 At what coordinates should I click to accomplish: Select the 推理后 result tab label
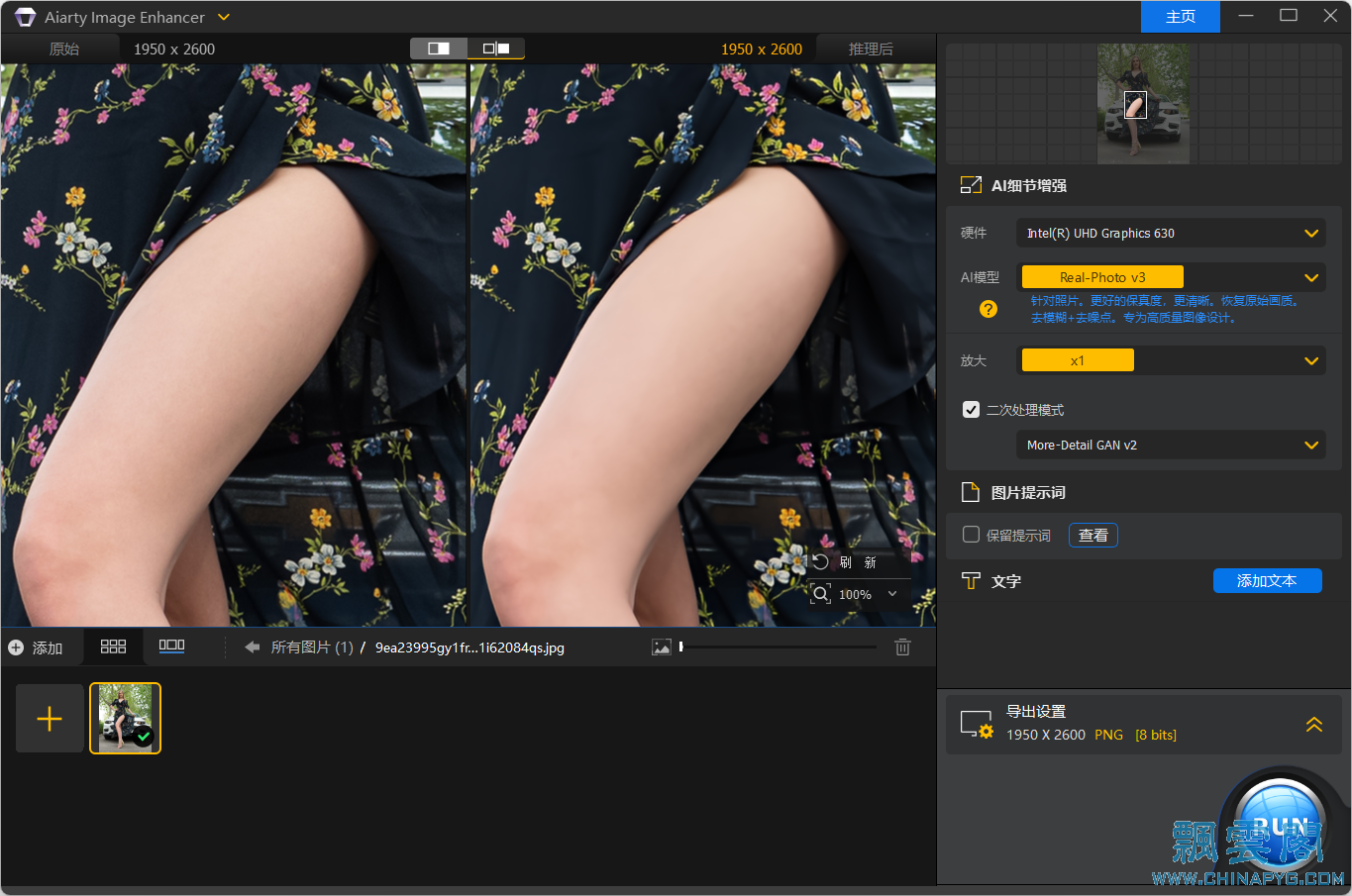tap(871, 49)
